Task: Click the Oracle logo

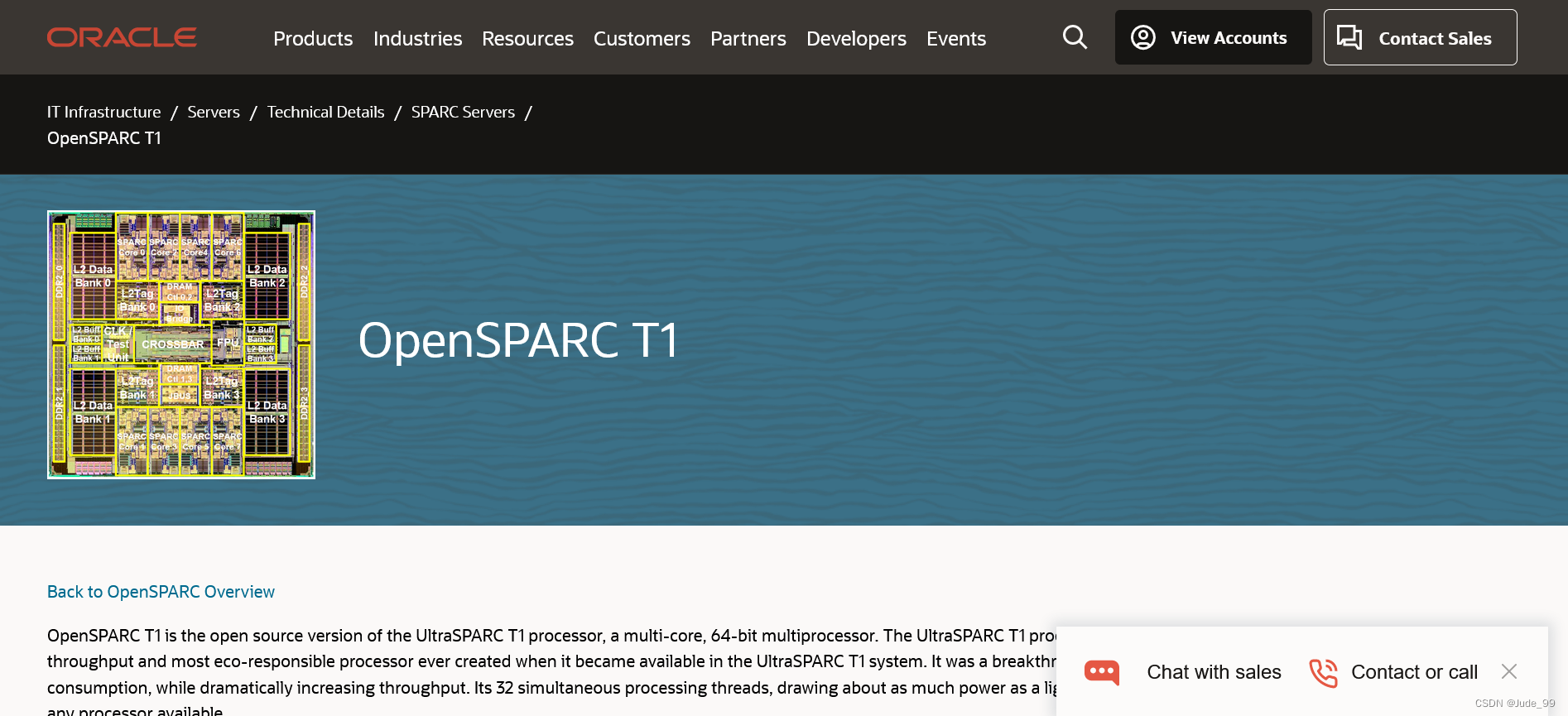Action: (x=122, y=37)
